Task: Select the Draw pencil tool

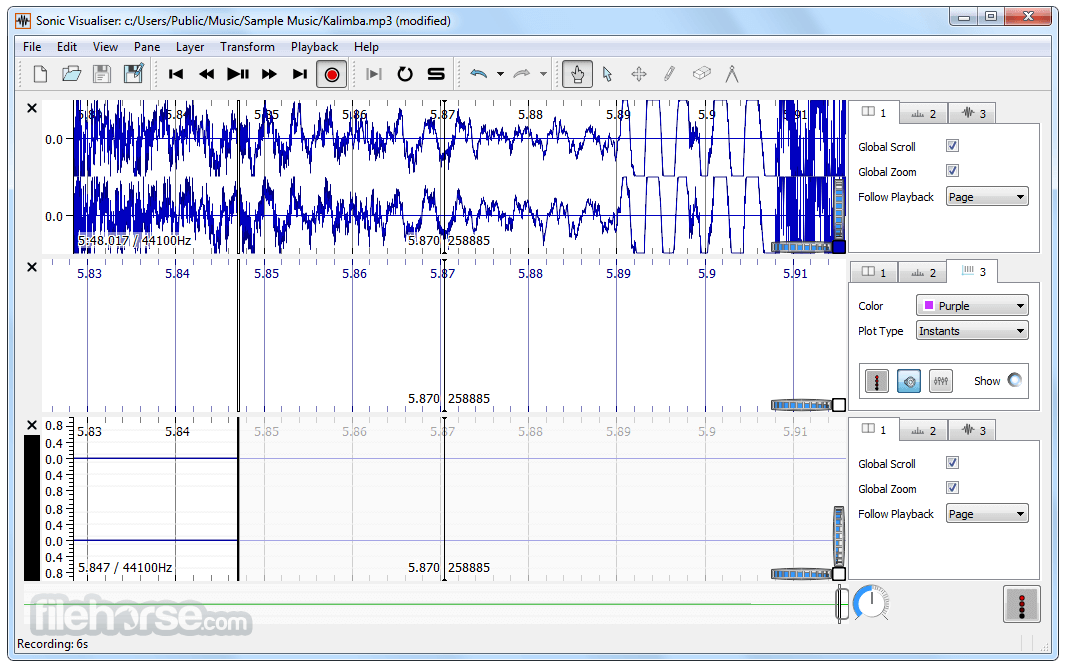Action: click(x=670, y=74)
